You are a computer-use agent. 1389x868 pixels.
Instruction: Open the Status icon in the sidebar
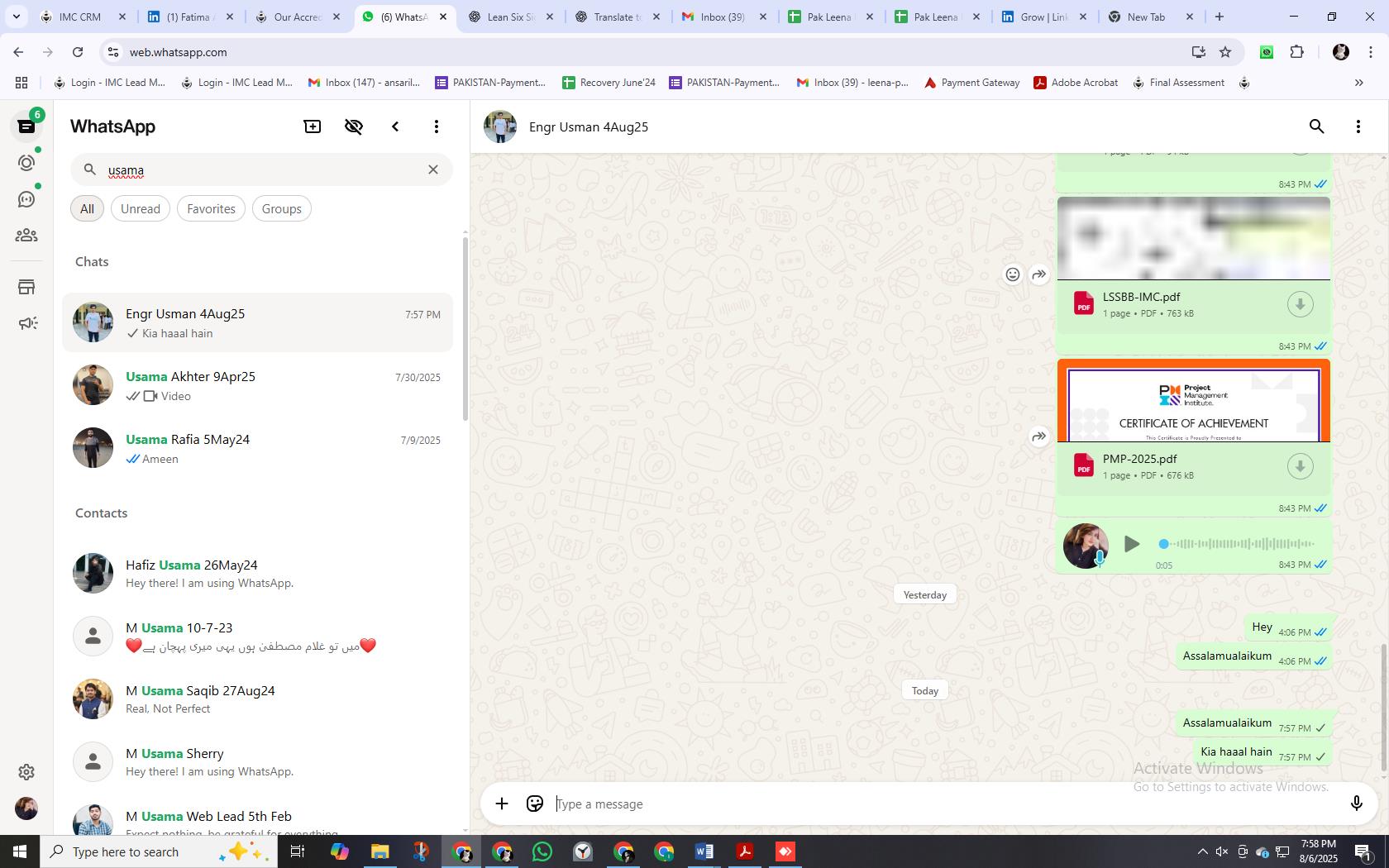click(26, 163)
